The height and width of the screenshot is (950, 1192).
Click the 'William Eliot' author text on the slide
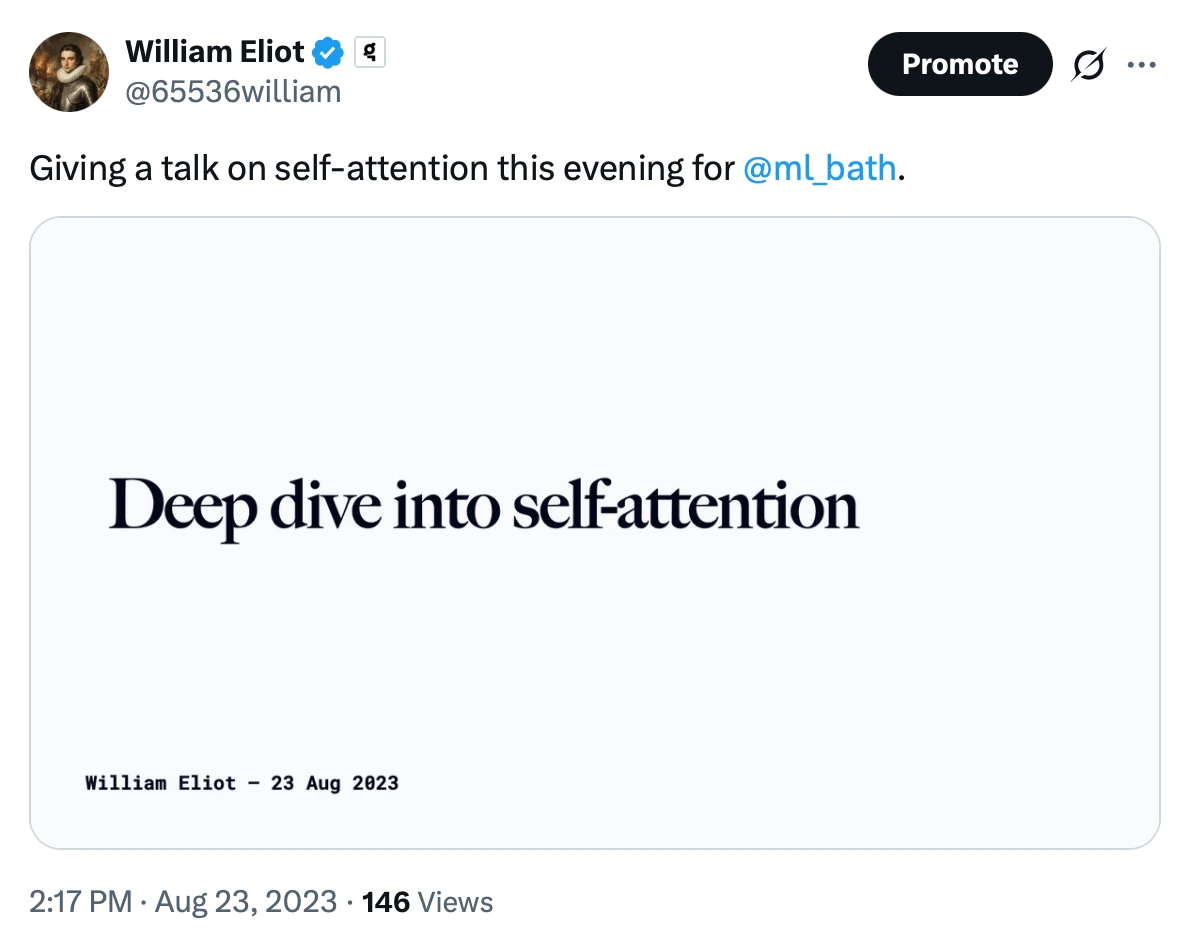(x=161, y=783)
